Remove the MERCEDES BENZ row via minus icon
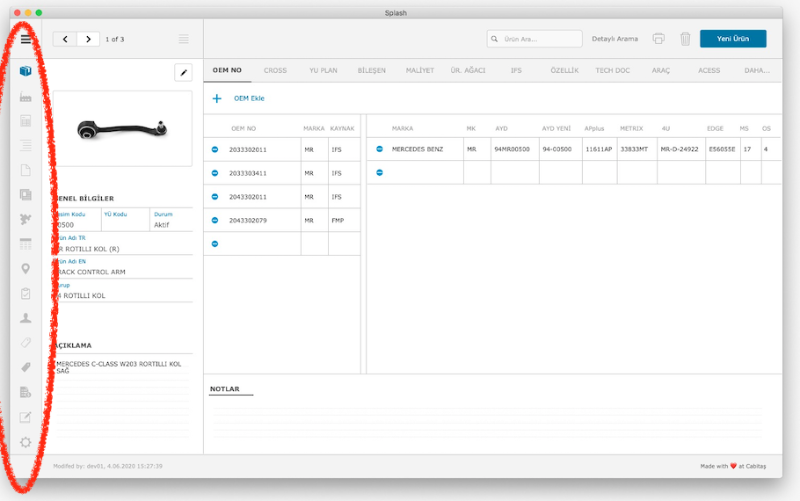Image resolution: width=800 pixels, height=501 pixels. coord(380,149)
